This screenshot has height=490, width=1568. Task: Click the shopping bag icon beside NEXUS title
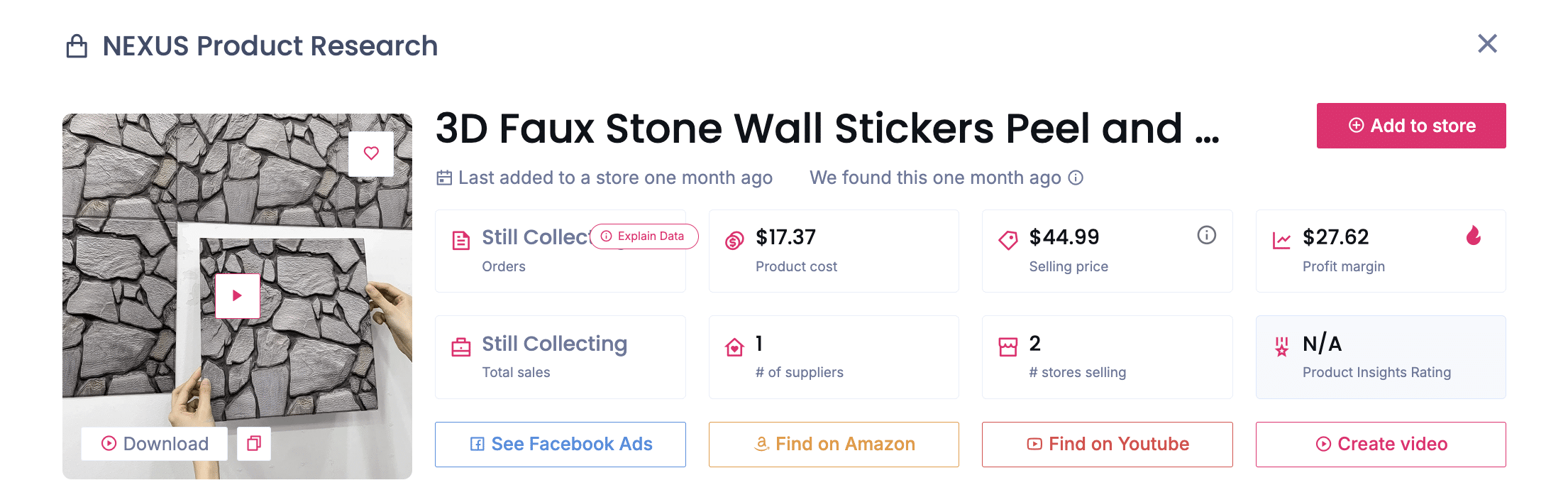pyautogui.click(x=76, y=45)
